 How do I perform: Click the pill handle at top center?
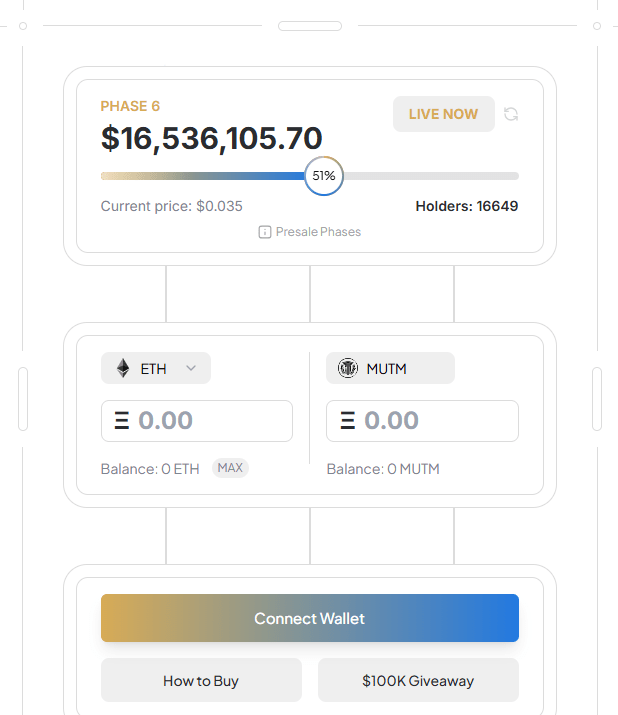point(309,26)
